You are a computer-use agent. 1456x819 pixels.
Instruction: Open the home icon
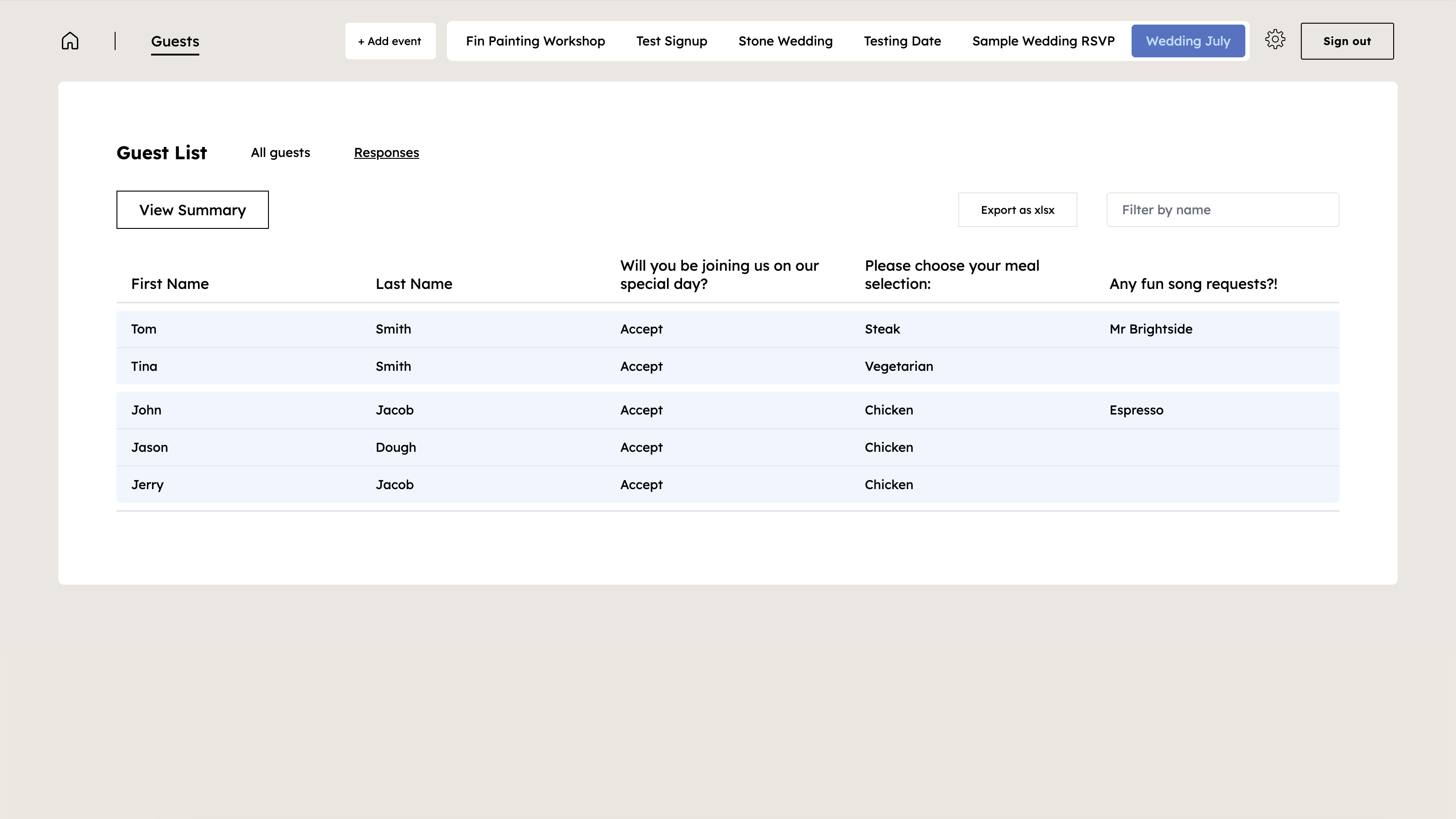coord(70,40)
